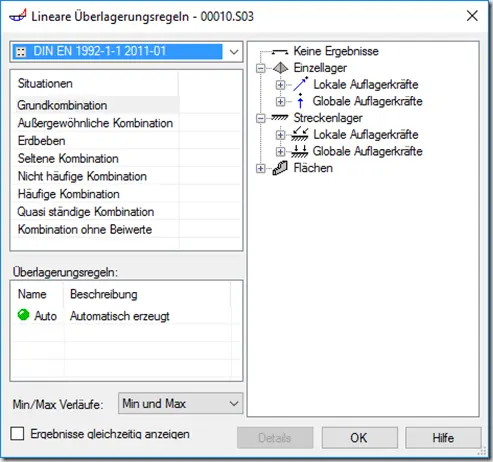Click the Lokale Auflagerkräfte arrow icon under Einzellager
493x462 pixels.
coord(300,84)
